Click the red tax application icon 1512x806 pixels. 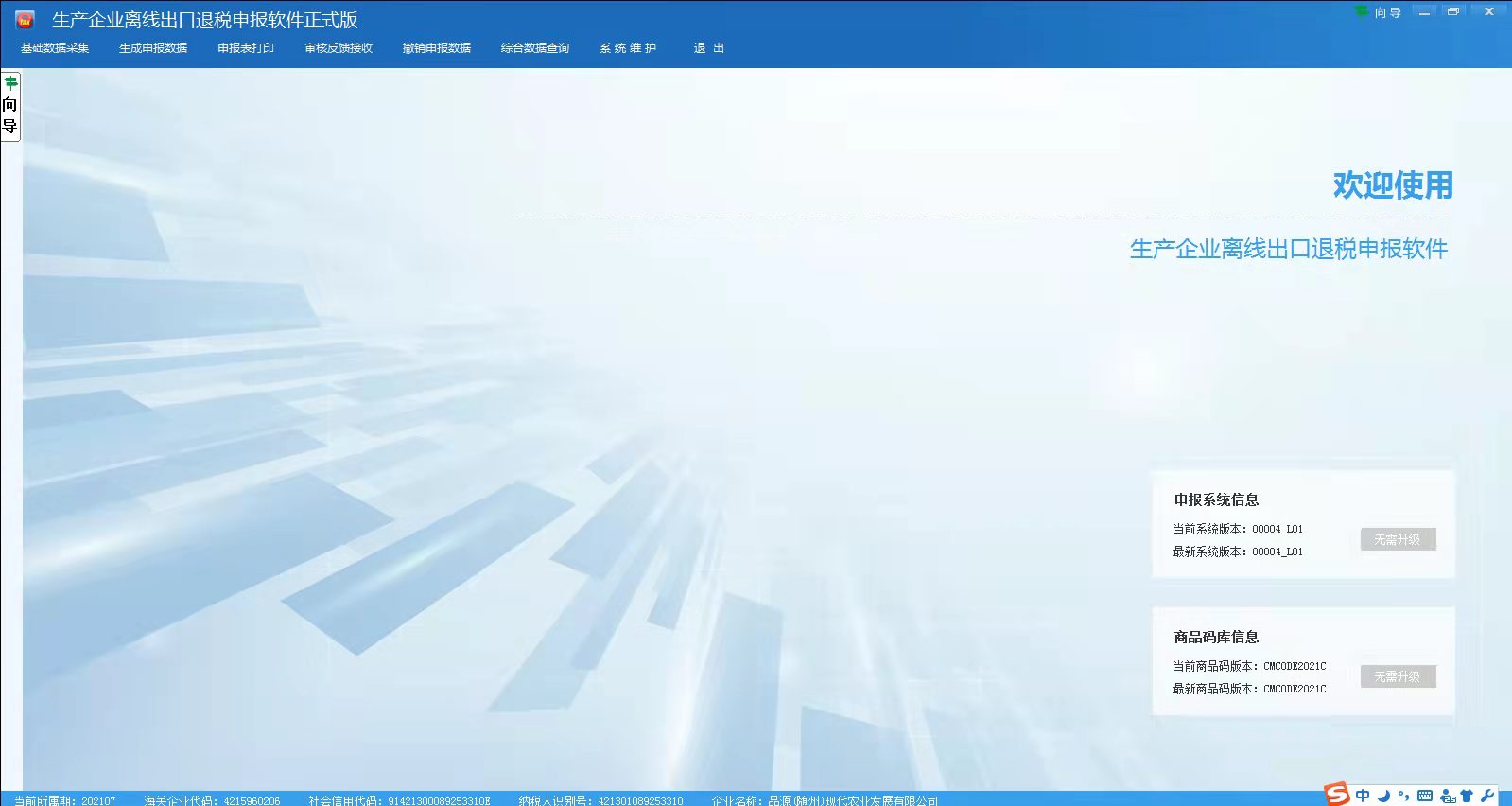click(25, 20)
